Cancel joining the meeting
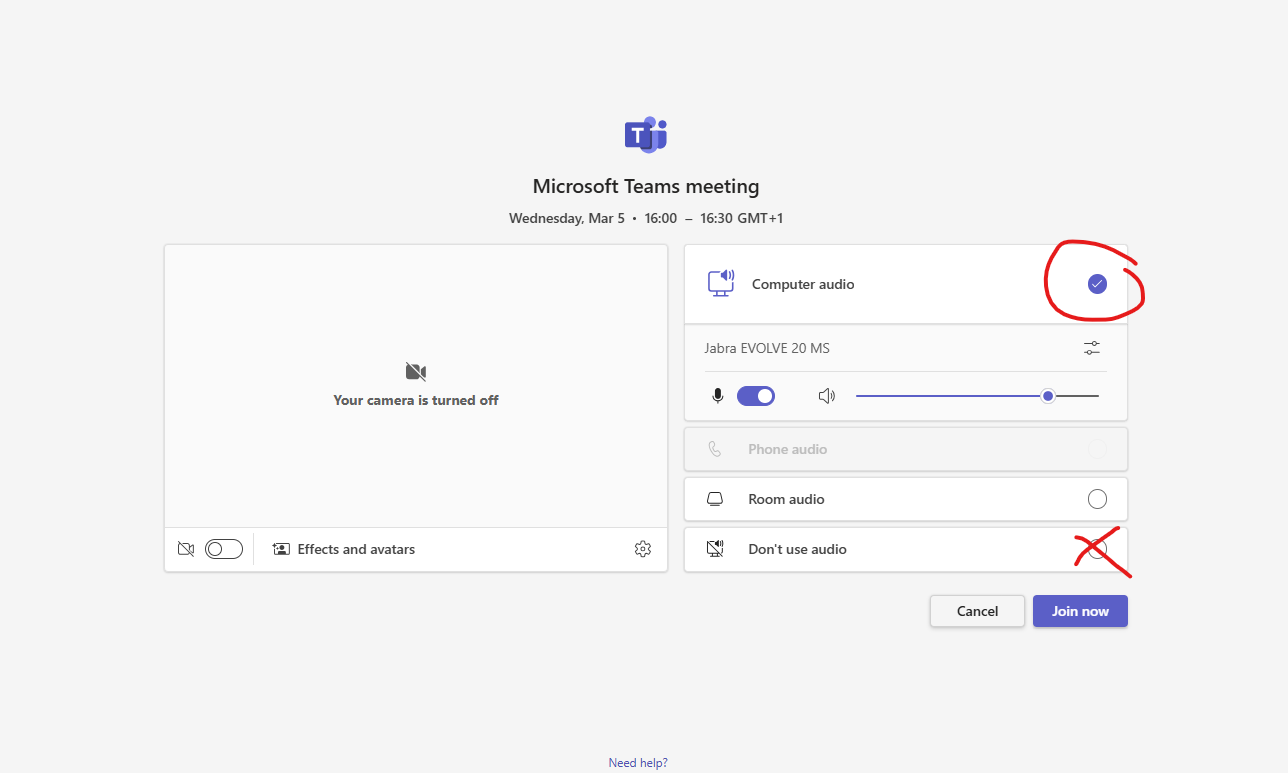The height and width of the screenshot is (773, 1288). 977,611
